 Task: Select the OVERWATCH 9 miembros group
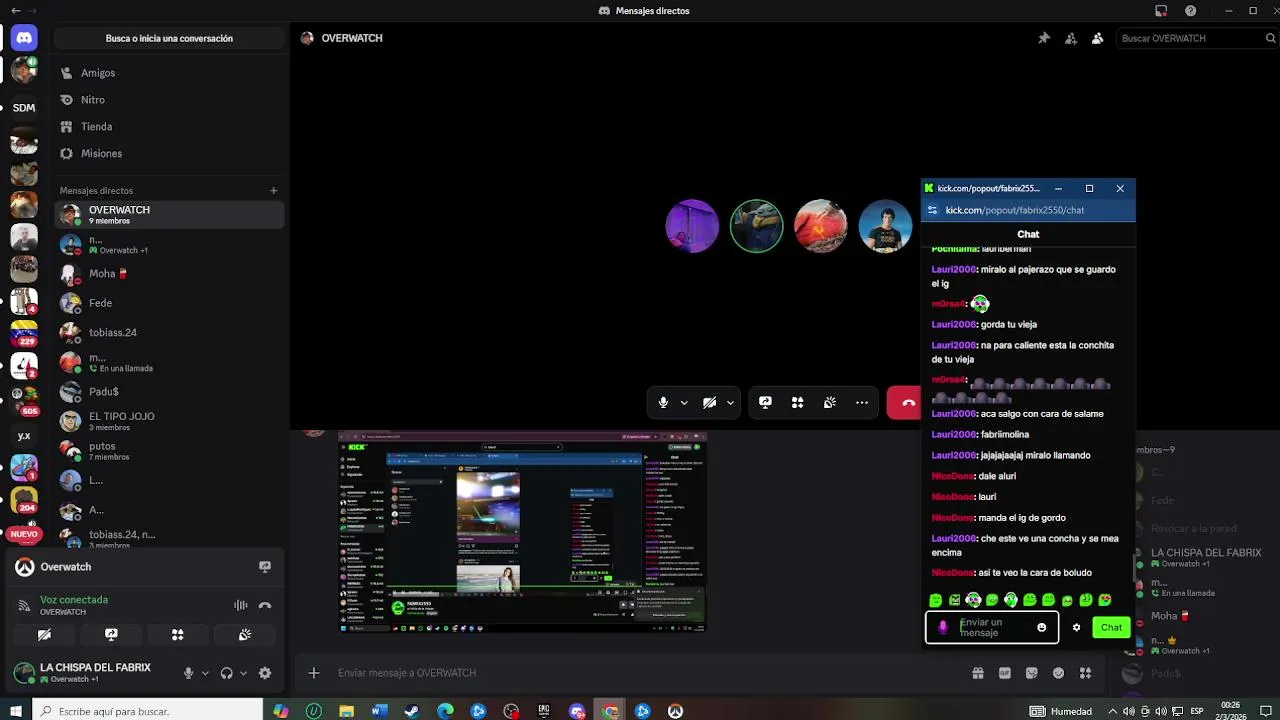click(169, 214)
